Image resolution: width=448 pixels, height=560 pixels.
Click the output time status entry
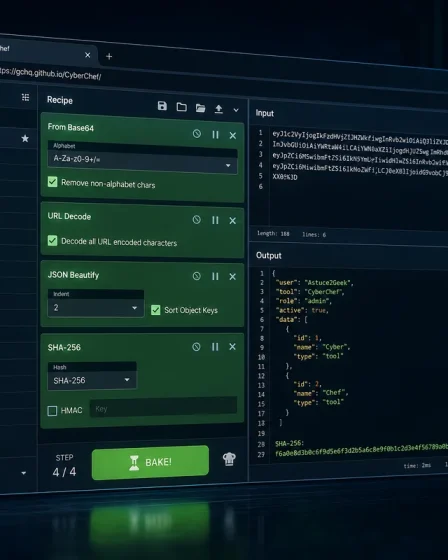[417, 465]
